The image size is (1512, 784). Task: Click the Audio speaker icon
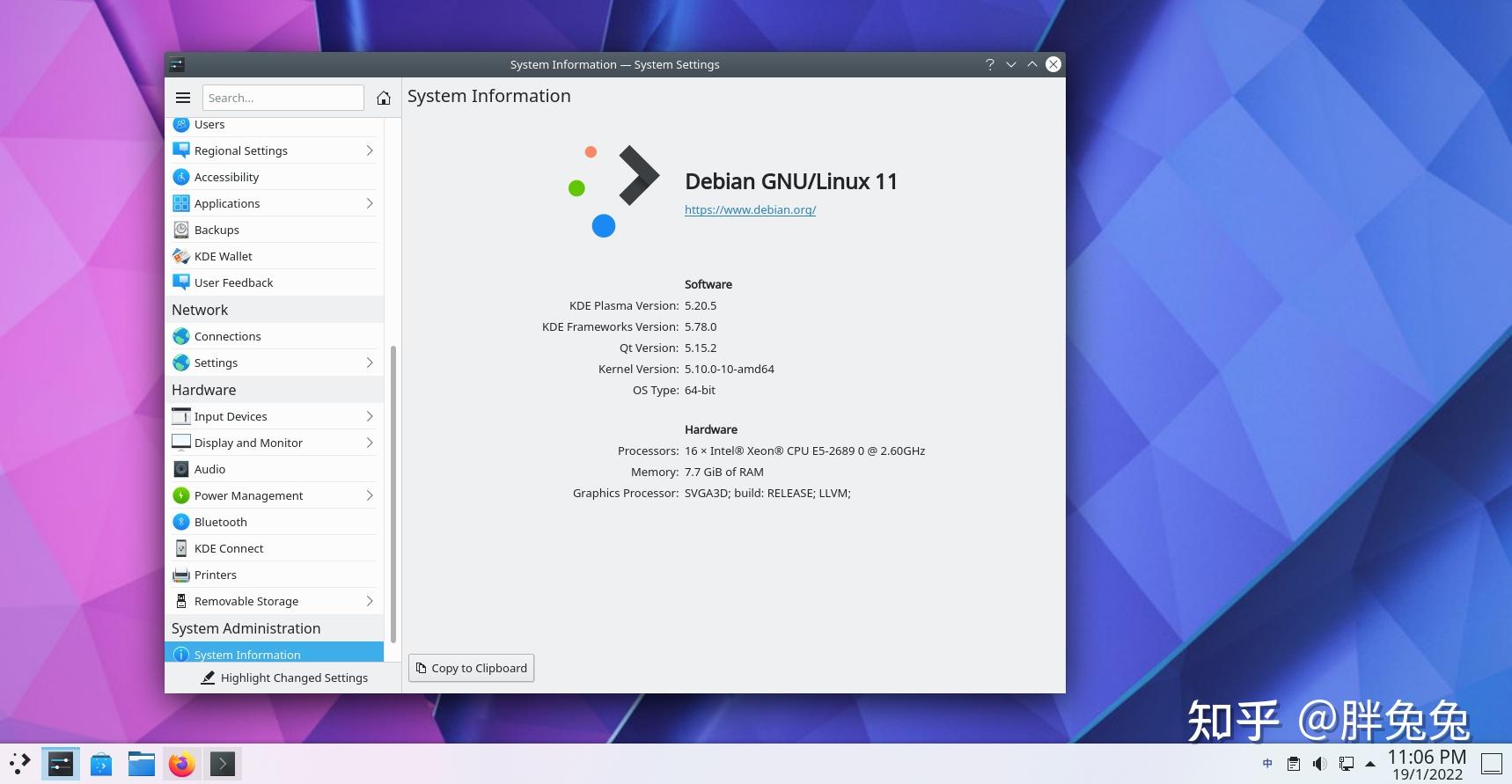click(181, 469)
